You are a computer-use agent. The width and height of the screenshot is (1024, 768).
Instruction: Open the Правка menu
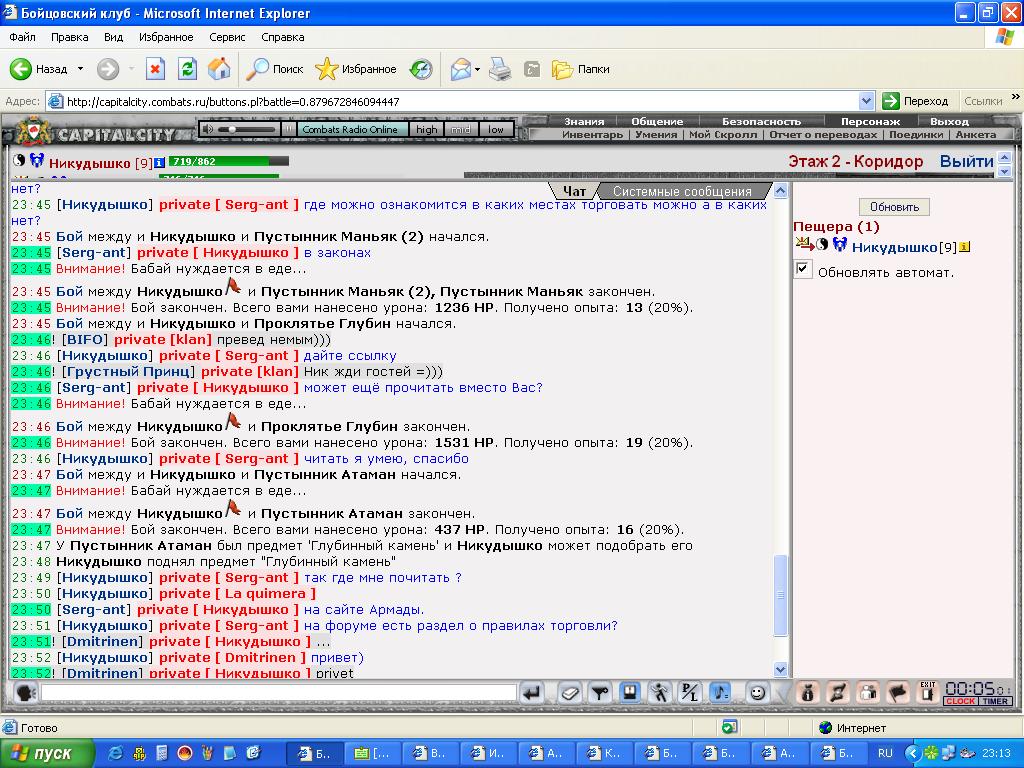point(69,37)
